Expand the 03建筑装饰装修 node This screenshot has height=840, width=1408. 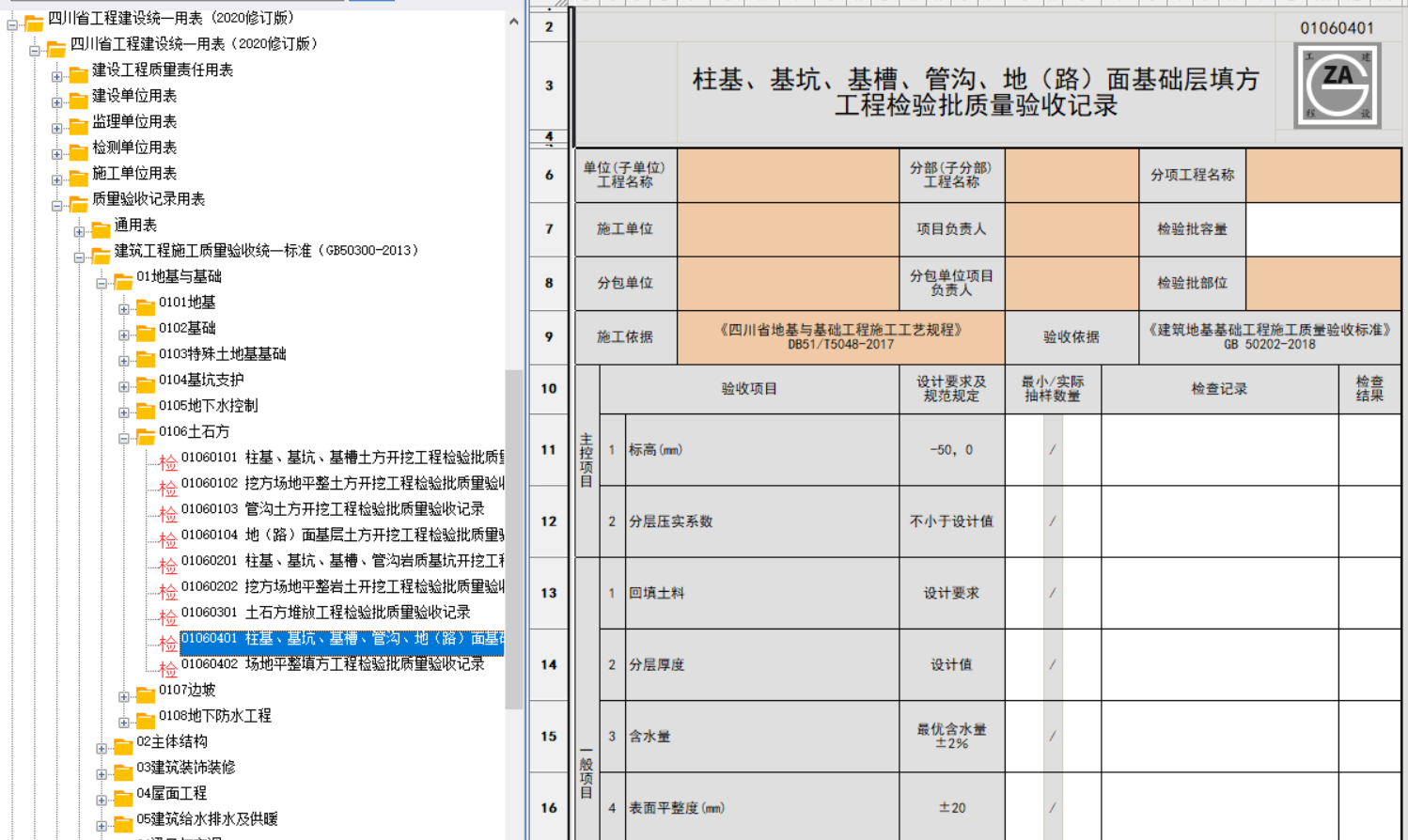coord(102,774)
